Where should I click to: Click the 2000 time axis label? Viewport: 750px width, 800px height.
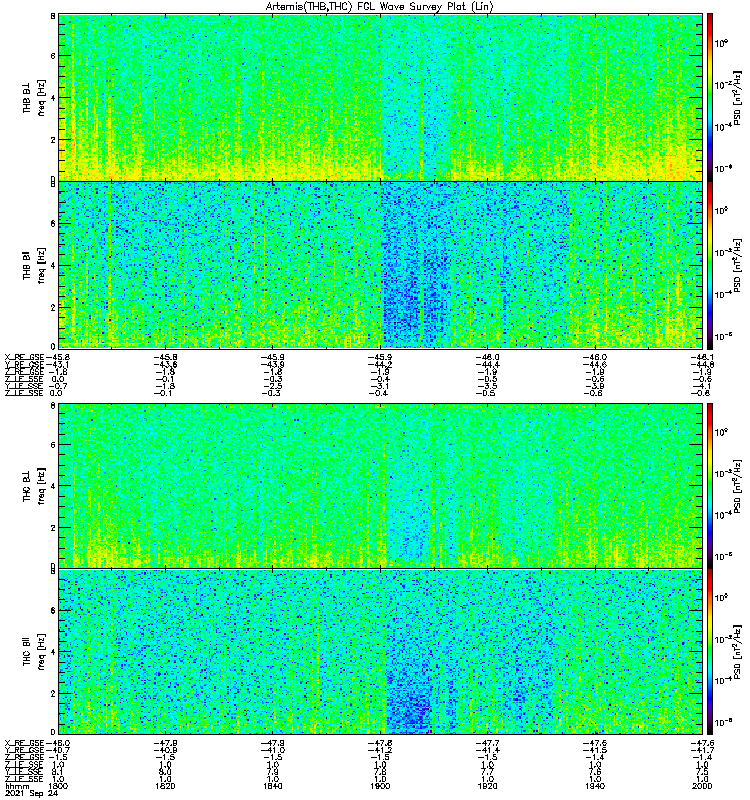703,786
